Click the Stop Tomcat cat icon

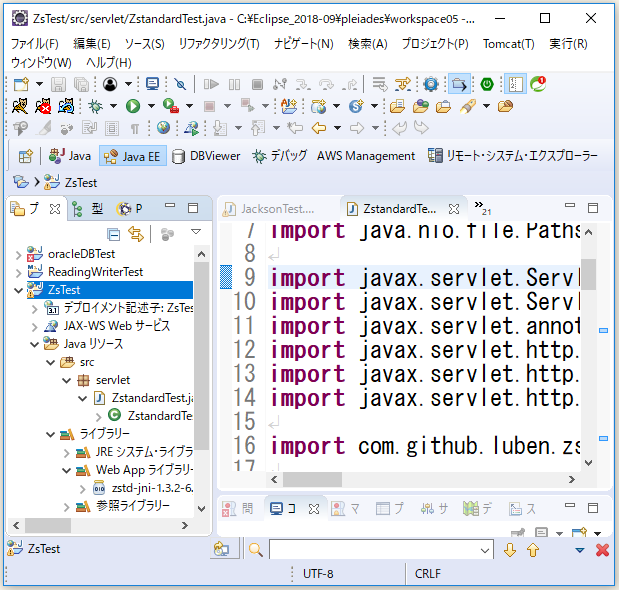coord(43,106)
